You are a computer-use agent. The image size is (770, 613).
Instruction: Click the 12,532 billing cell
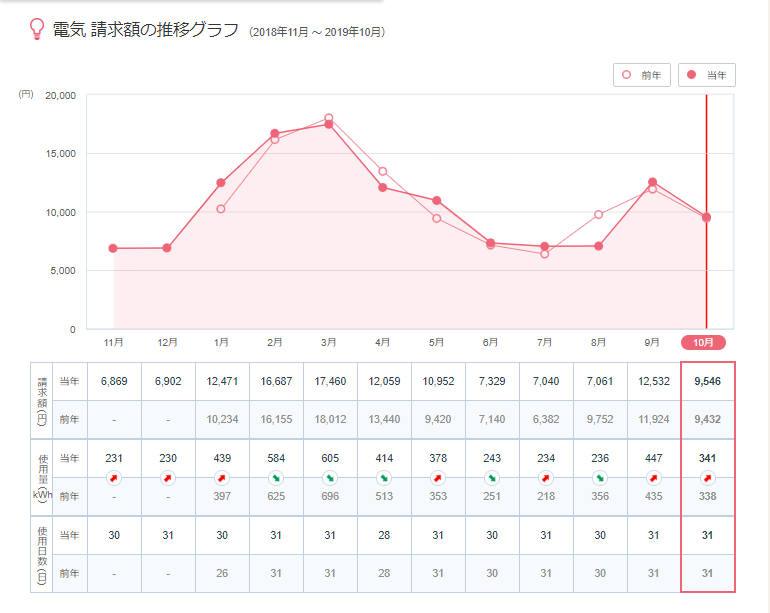(x=654, y=381)
